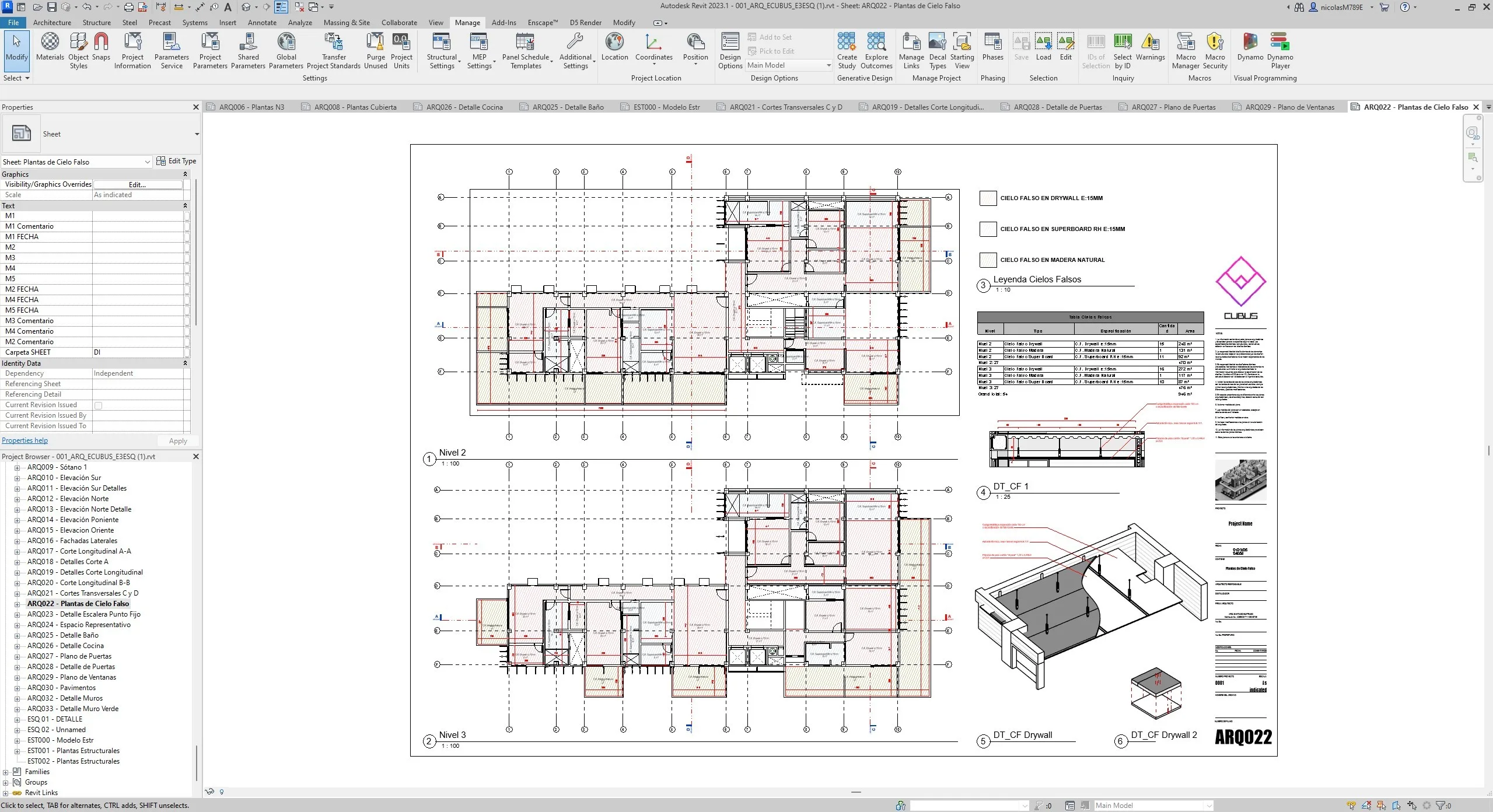
Task: Open Shared Parameters dialog
Action: [x=248, y=51]
